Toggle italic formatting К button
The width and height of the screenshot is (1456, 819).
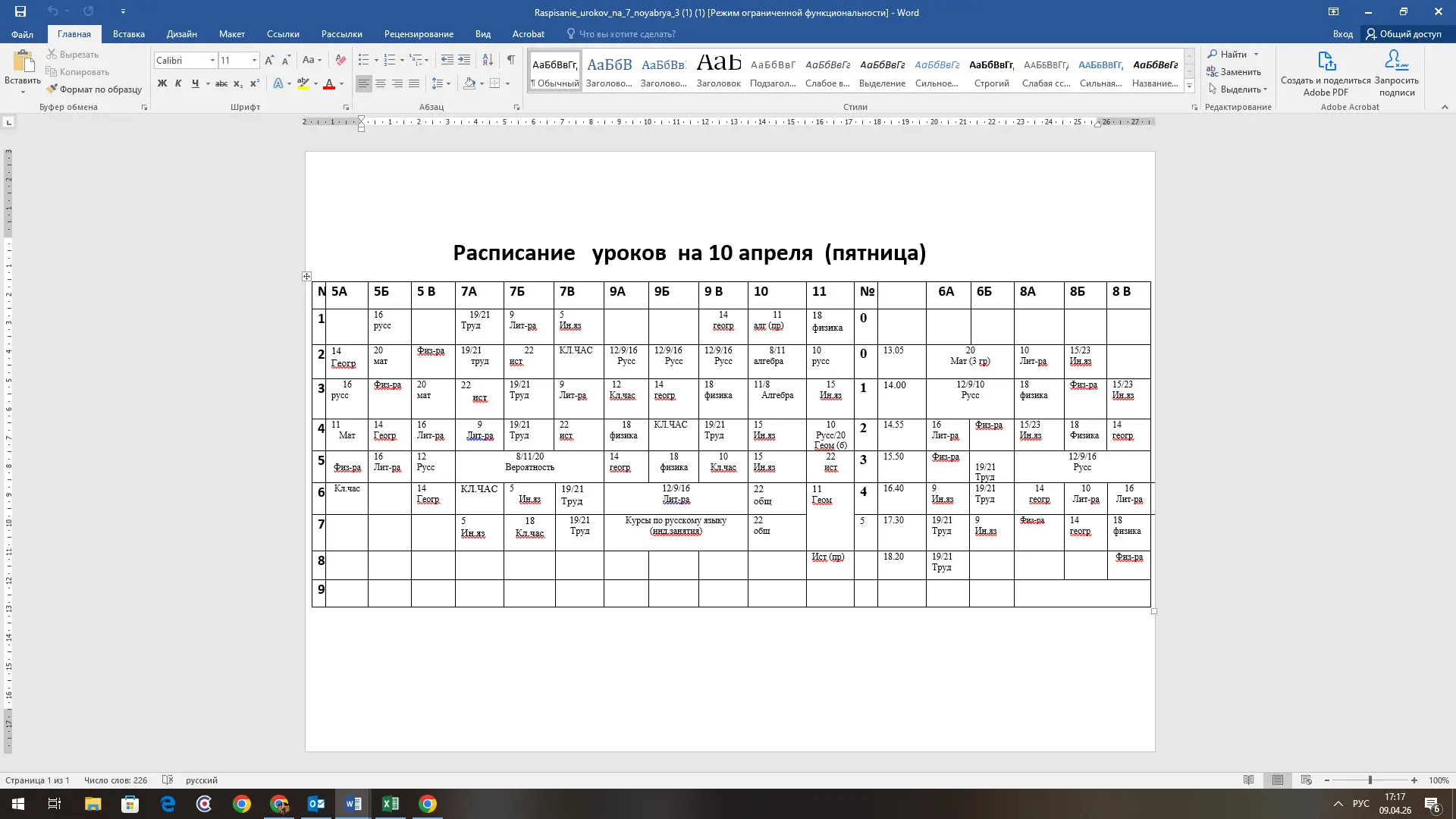[x=178, y=84]
